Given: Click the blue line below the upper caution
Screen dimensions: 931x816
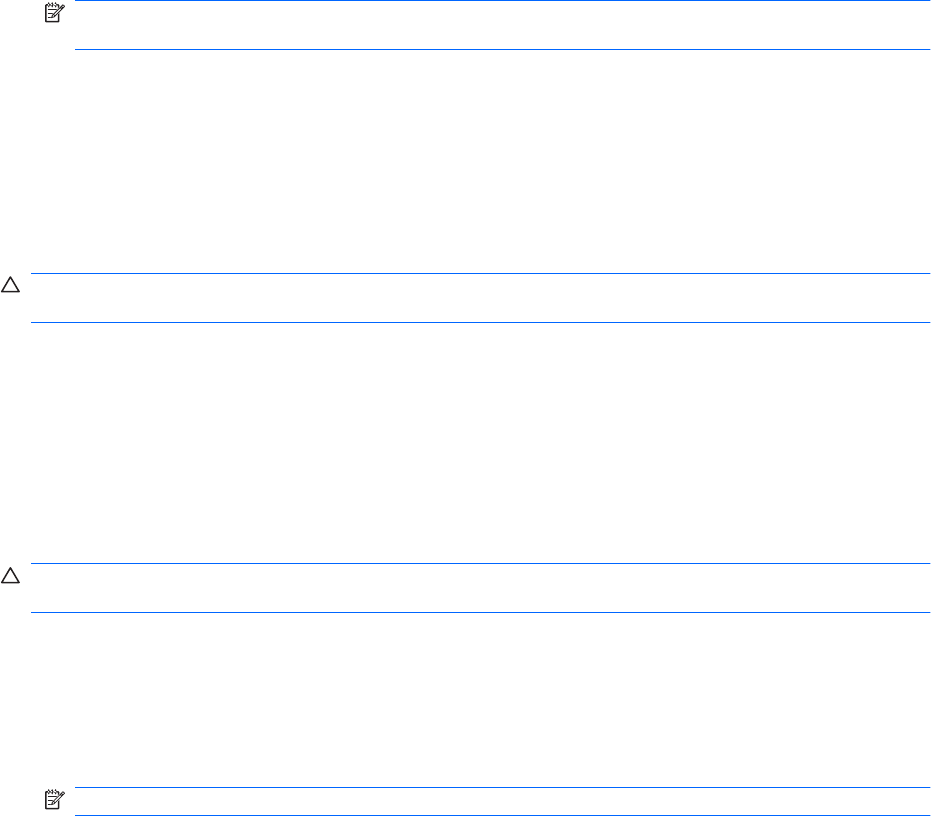Looking at the screenshot, I should pos(480,322).
